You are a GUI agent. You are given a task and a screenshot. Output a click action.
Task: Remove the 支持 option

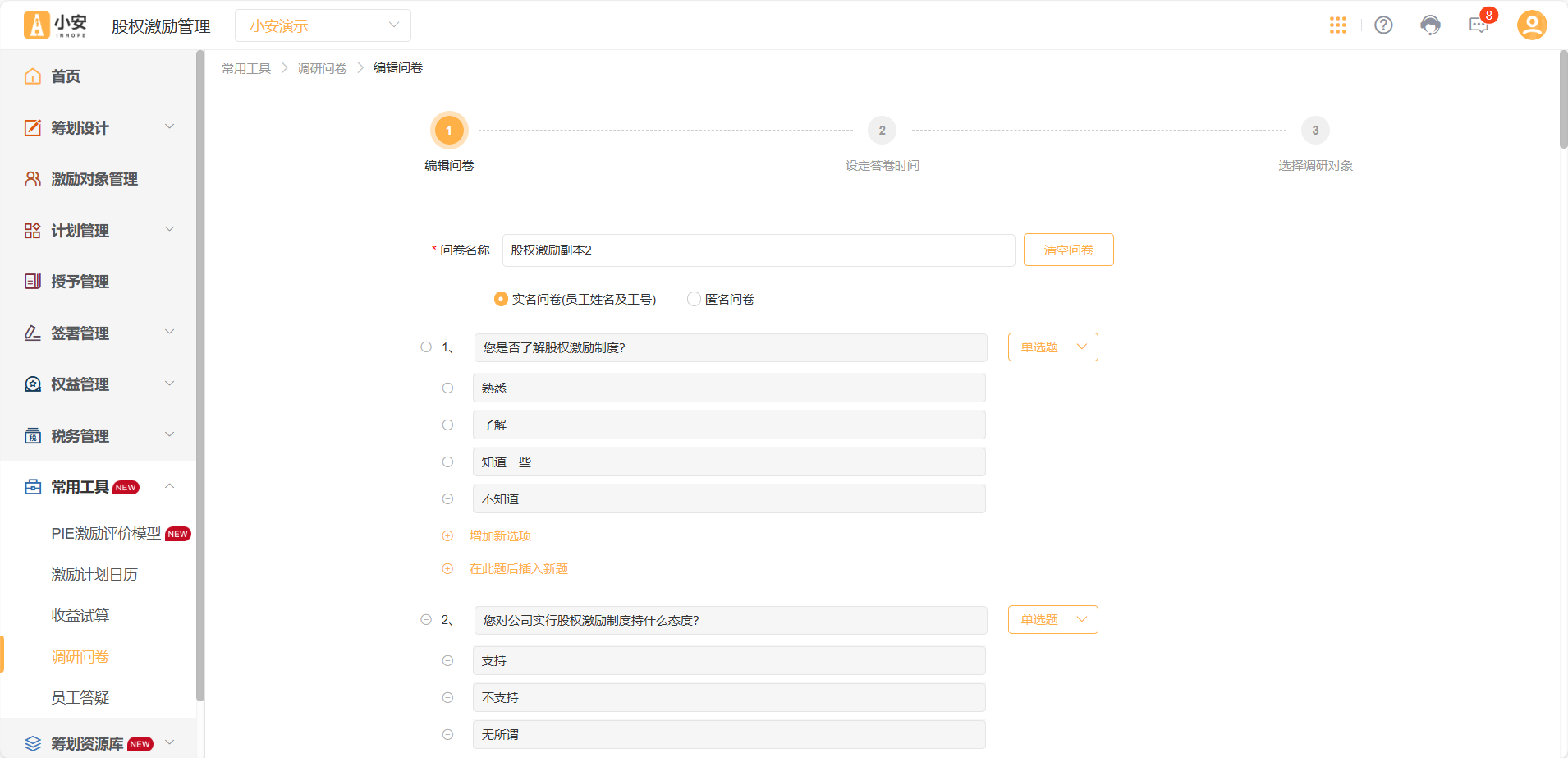(447, 660)
